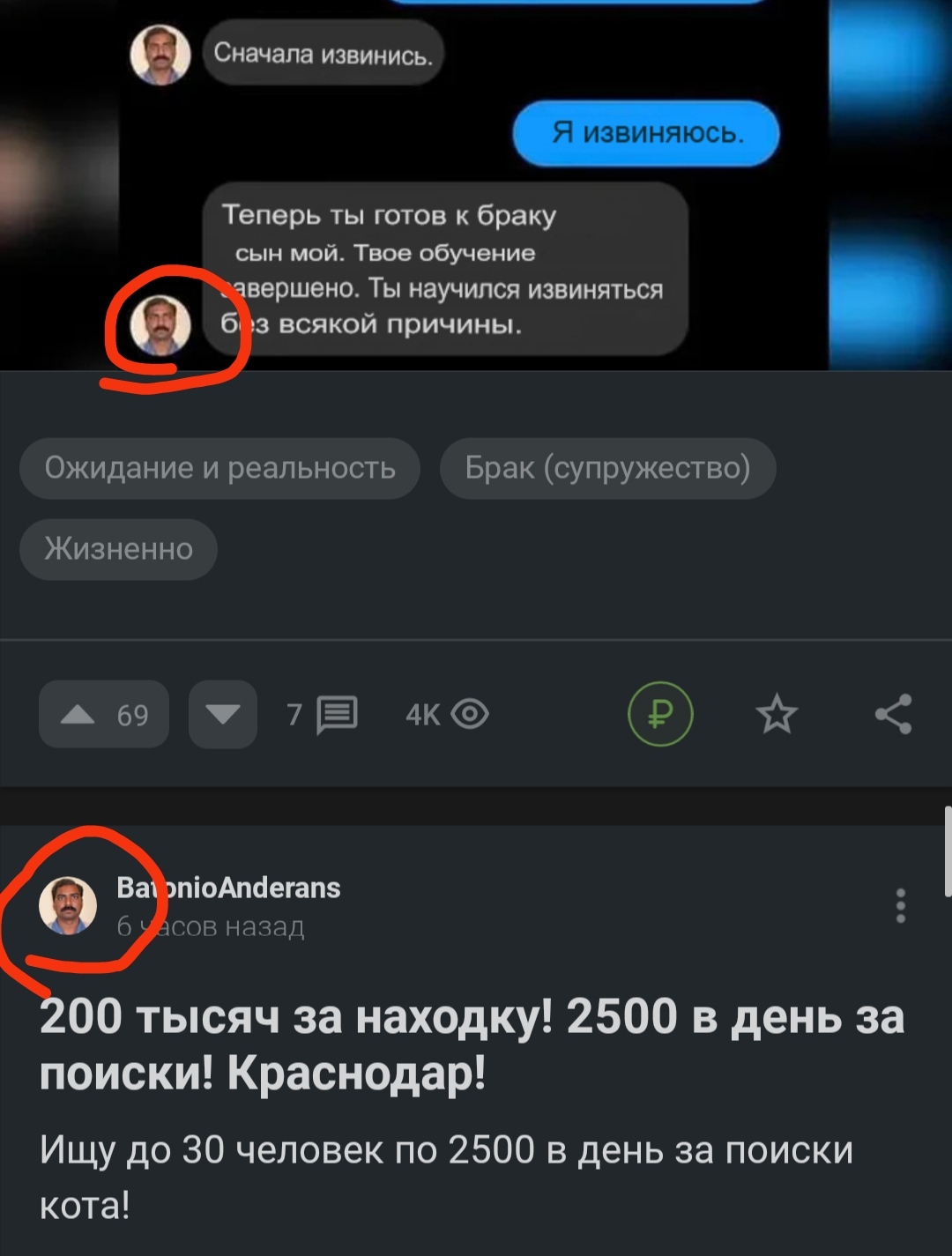Open post text Ищу до 30 человек

coord(446,1177)
